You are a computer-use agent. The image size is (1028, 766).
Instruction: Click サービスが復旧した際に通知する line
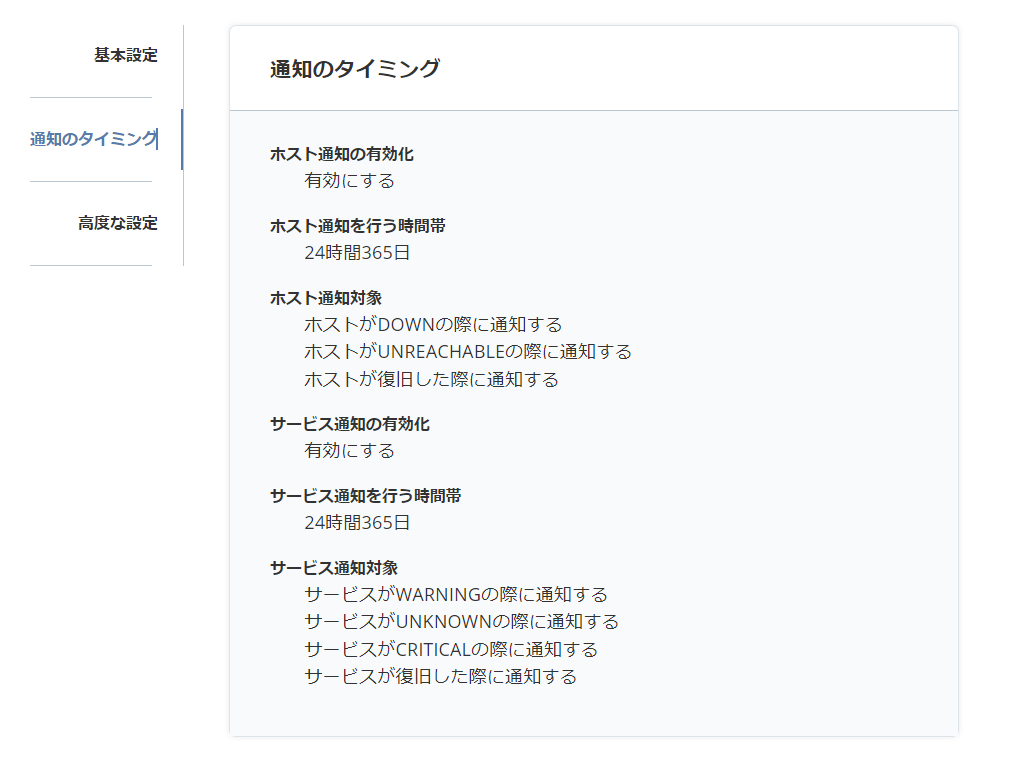440,676
